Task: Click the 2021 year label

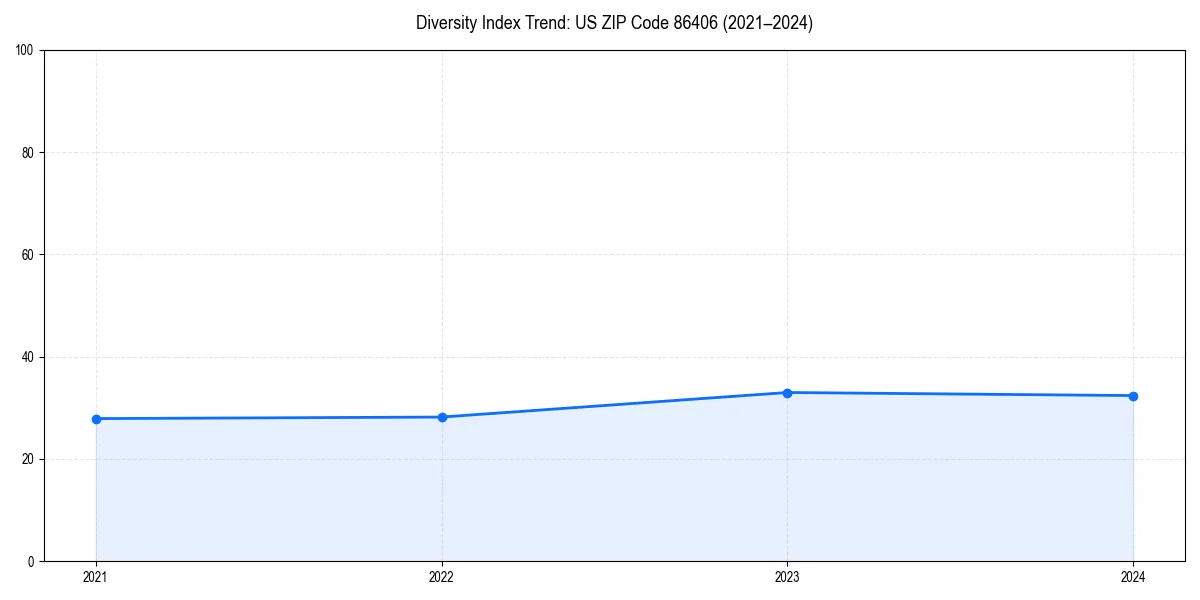Action: [96, 576]
